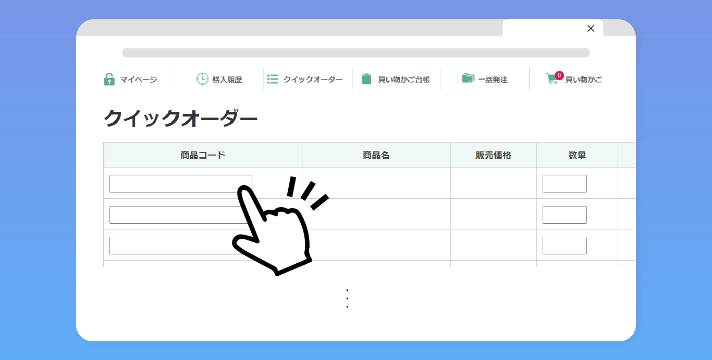The image size is (712, 360).
Task: Click the 商品名 column header
Action: [376, 155]
